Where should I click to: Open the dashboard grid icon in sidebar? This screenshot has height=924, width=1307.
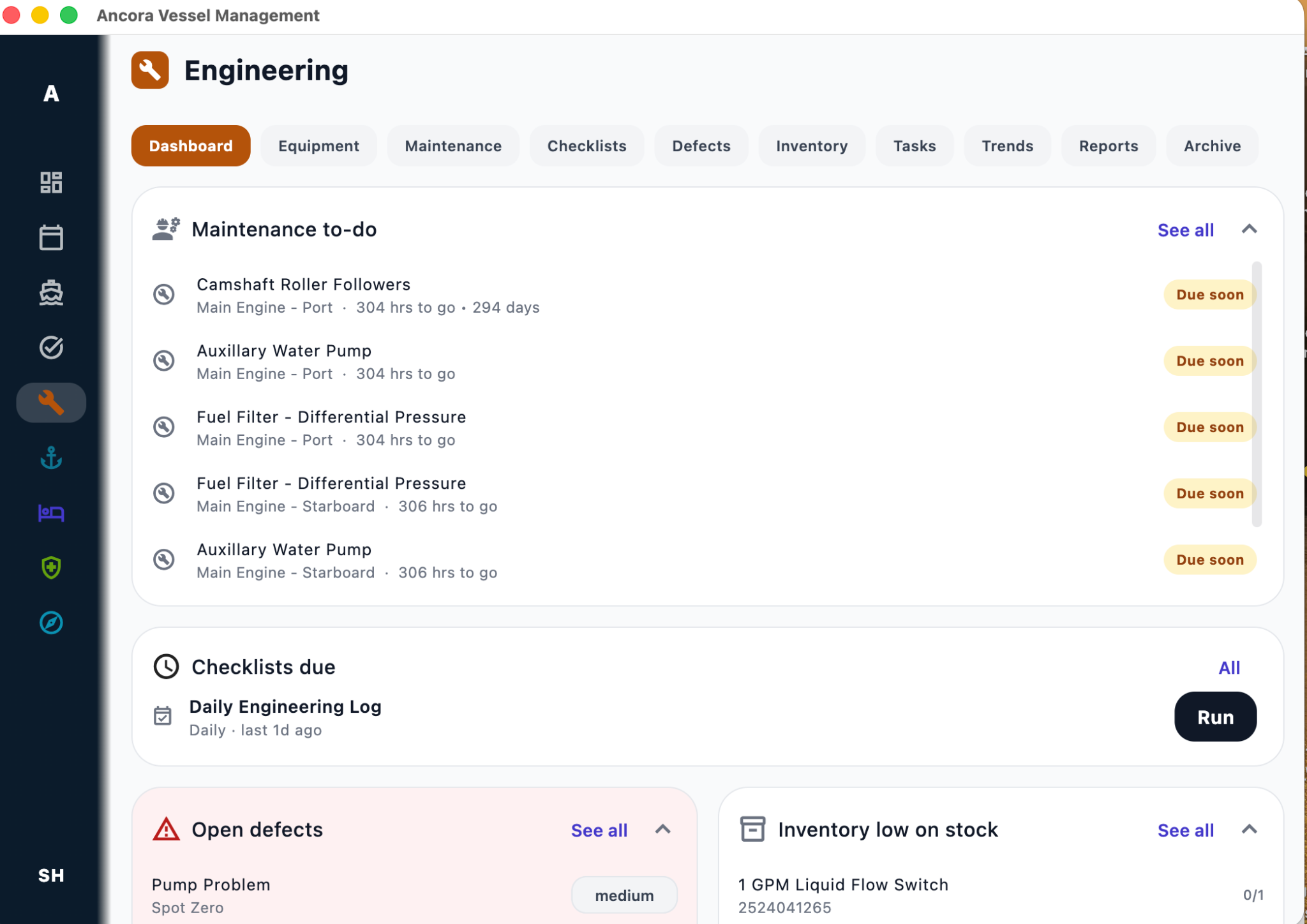pyautogui.click(x=51, y=183)
